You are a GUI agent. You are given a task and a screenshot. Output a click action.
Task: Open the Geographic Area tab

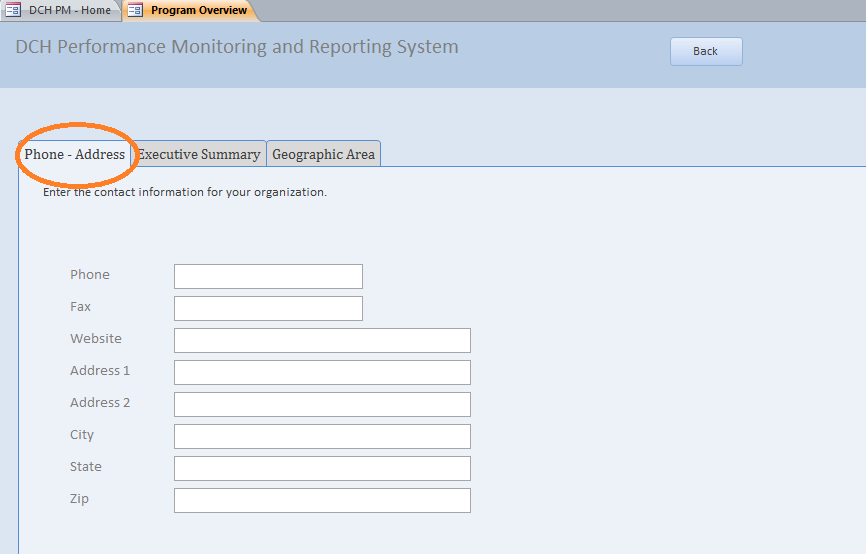(x=323, y=154)
